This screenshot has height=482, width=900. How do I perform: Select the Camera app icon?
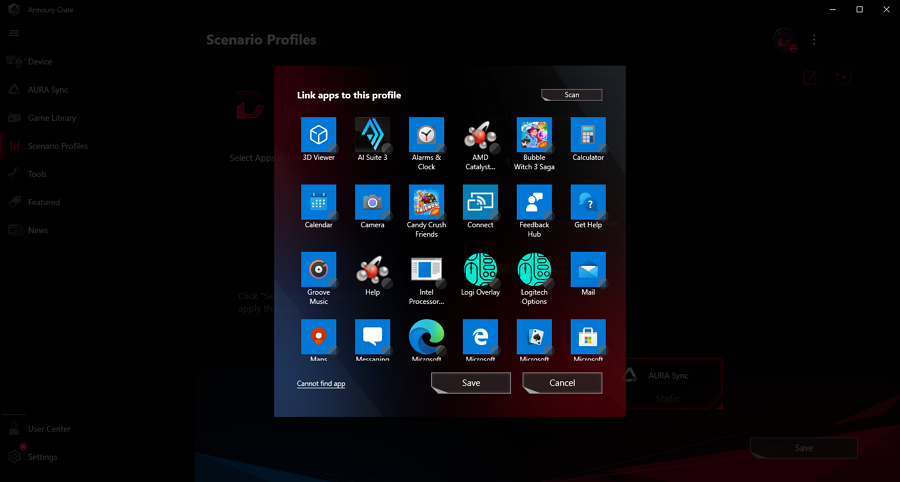(373, 202)
